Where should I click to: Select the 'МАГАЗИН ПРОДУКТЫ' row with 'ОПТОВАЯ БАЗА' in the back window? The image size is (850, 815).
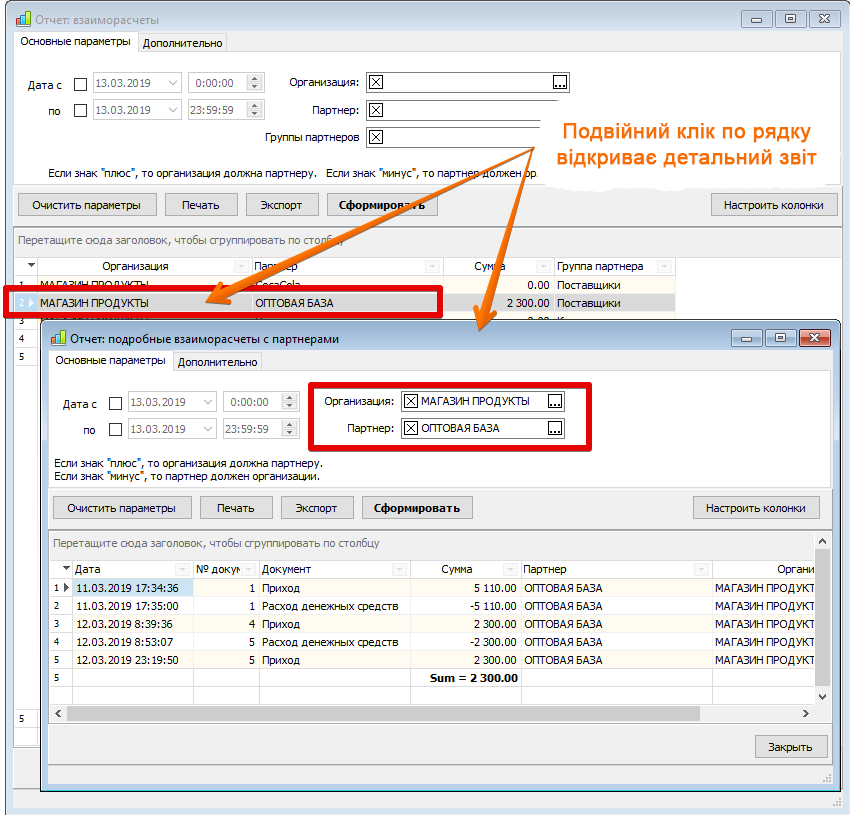point(345,303)
